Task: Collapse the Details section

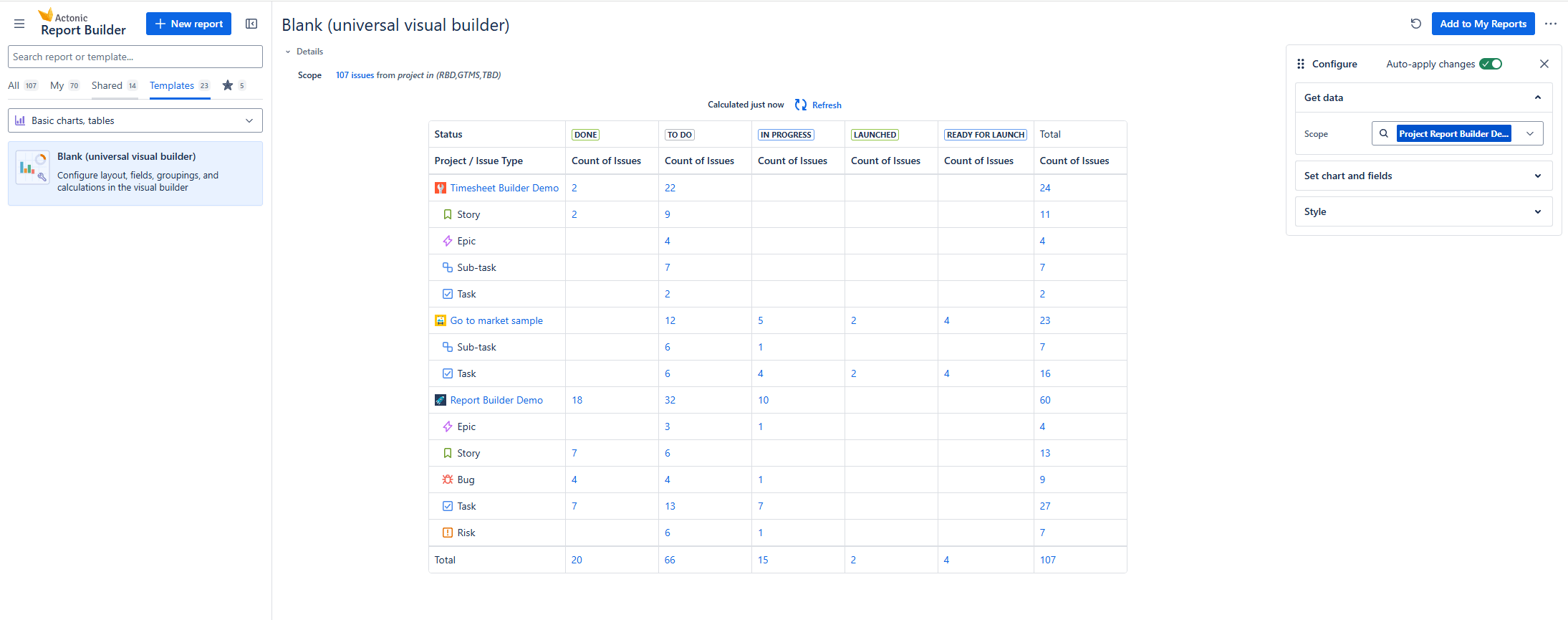Action: coord(288,52)
